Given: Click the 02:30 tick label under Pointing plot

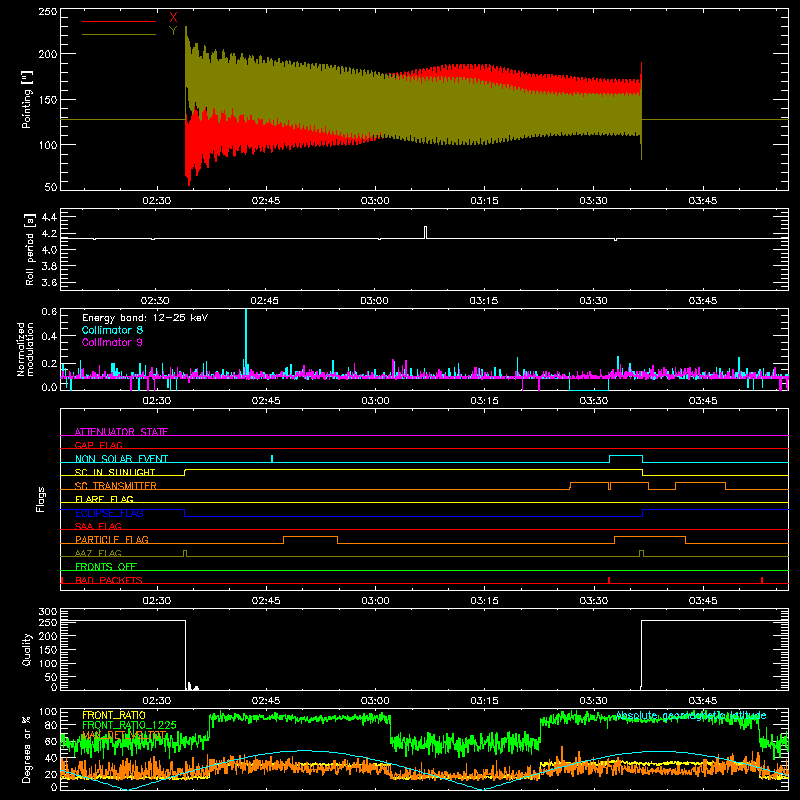Looking at the screenshot, I should (157, 201).
